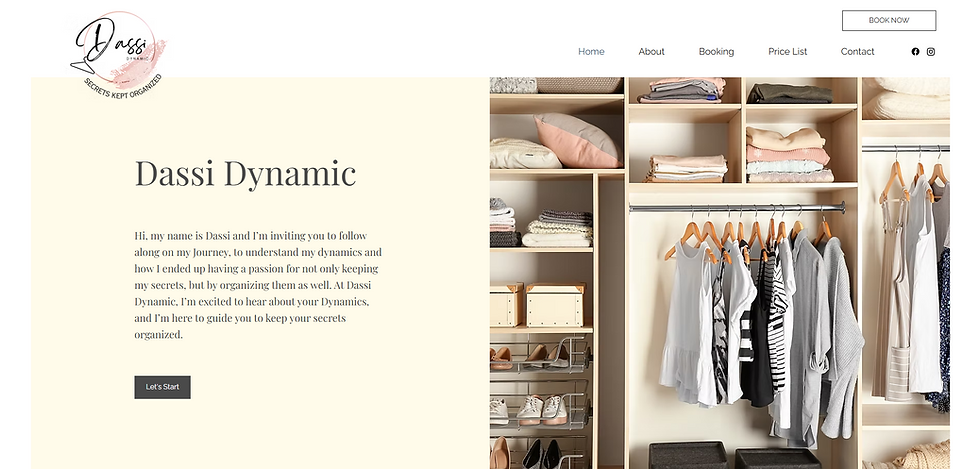Screen dimensions: 980x469
Task: Go to the Contact page
Action: [x=858, y=52]
